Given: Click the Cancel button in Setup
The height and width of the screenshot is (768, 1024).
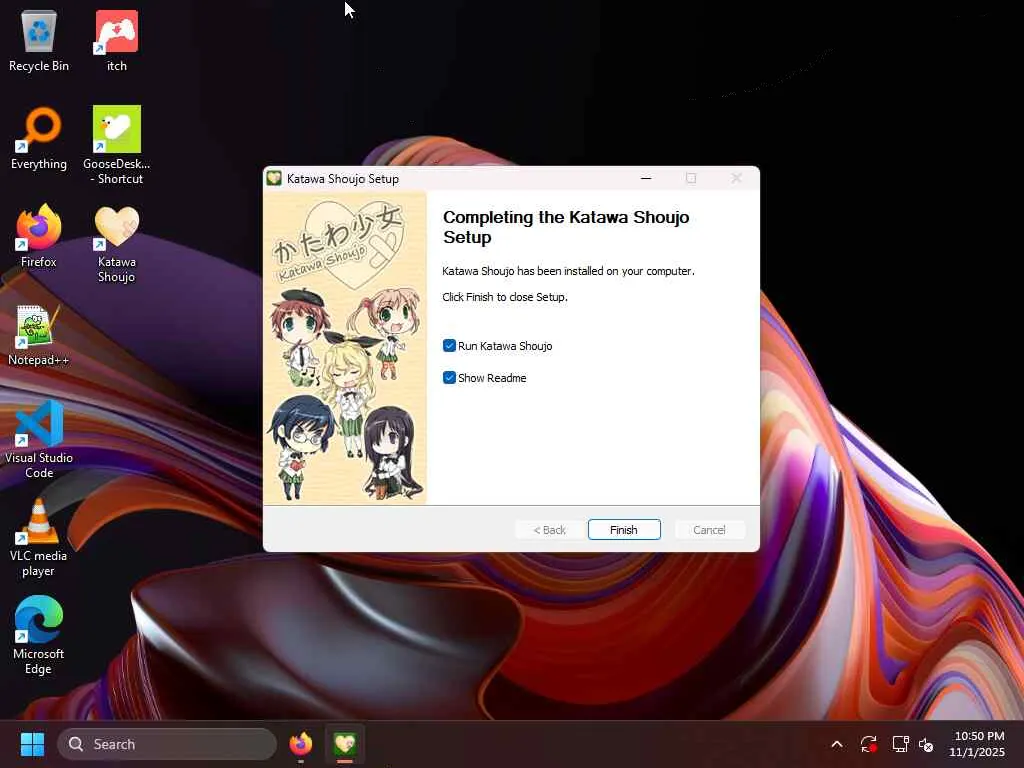Looking at the screenshot, I should (x=709, y=530).
